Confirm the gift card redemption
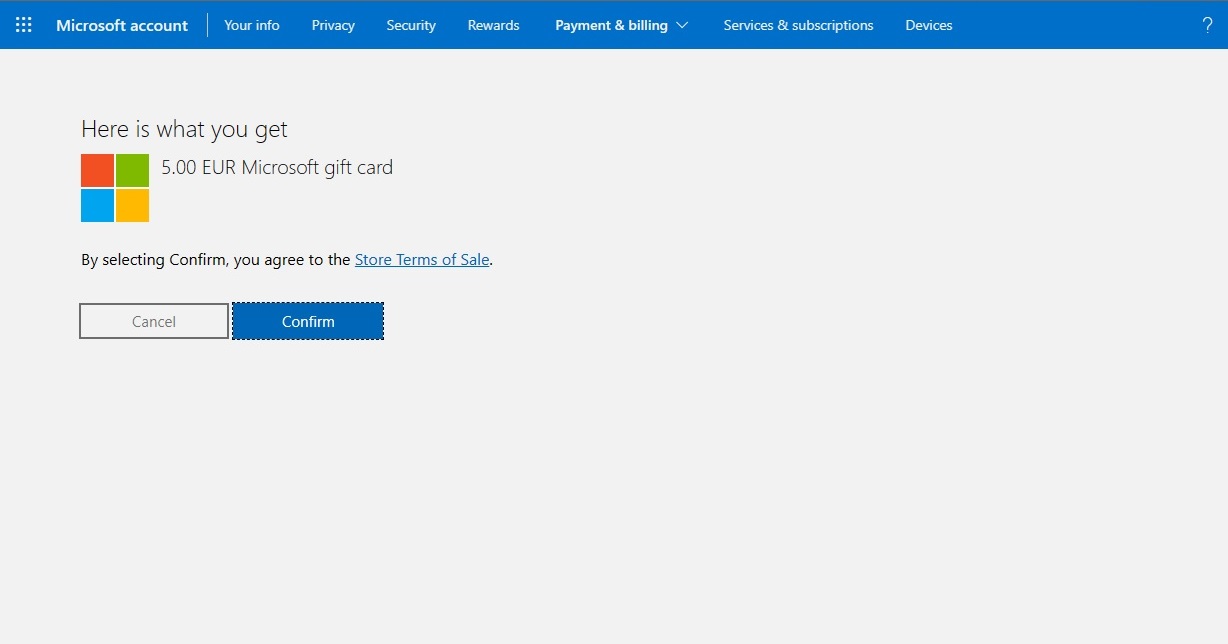The image size is (1228, 644). tap(308, 321)
